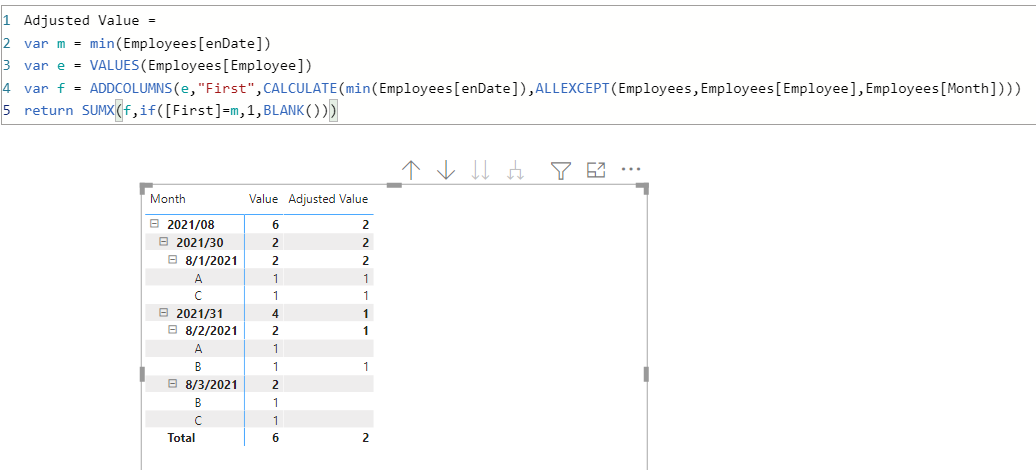1036x470 pixels.
Task: Click the Total row label
Action: [181, 438]
